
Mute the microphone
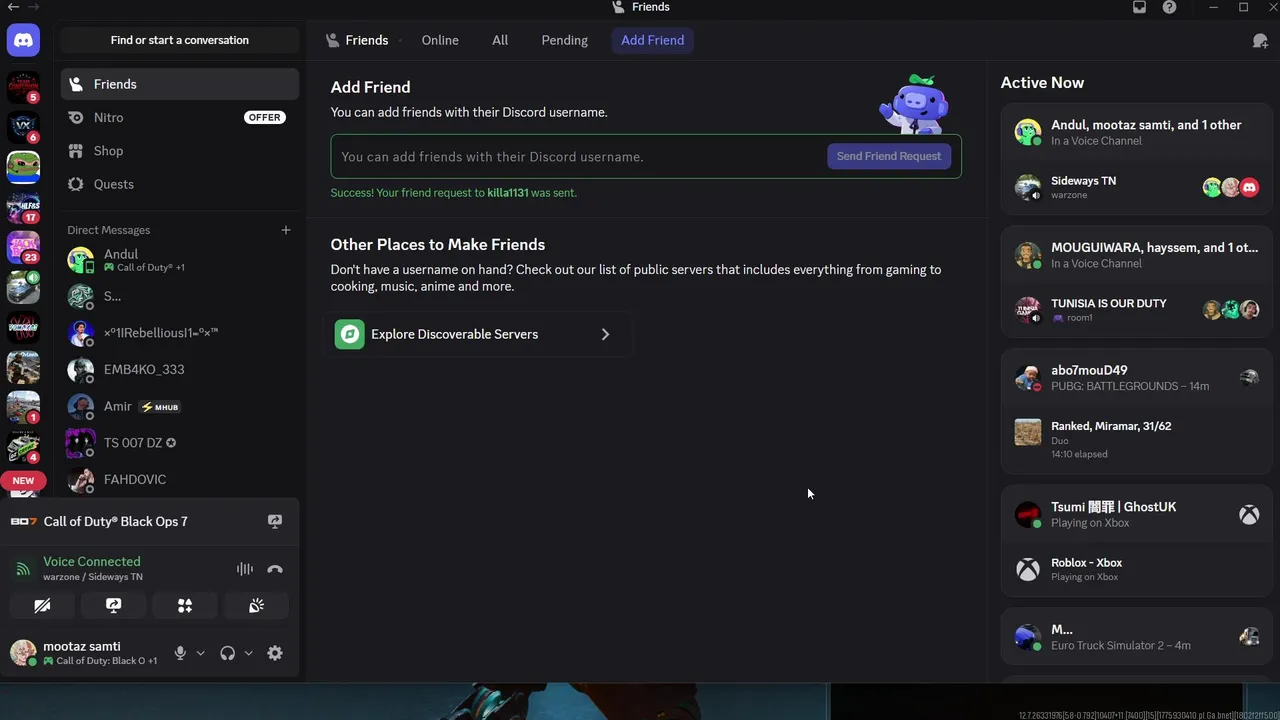click(180, 653)
